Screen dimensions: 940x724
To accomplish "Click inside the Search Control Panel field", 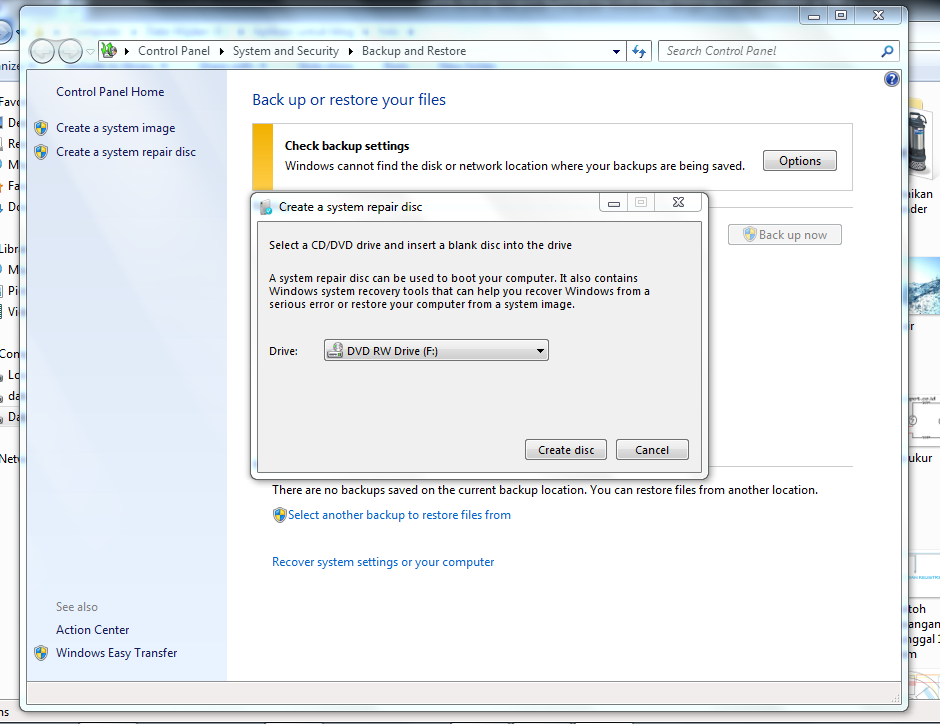I will tap(760, 50).
